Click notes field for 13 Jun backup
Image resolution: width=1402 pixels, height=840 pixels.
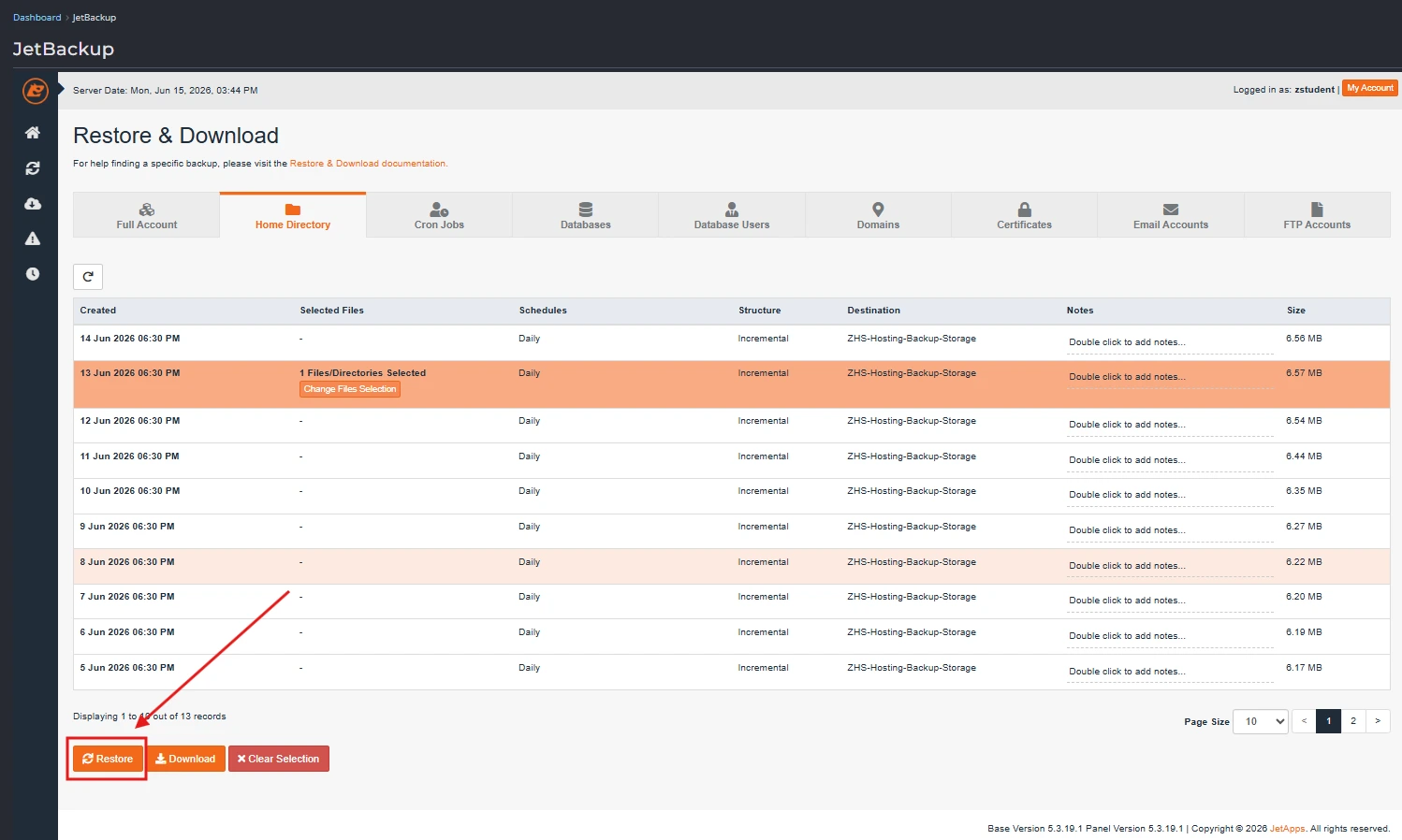pyautogui.click(x=1170, y=377)
